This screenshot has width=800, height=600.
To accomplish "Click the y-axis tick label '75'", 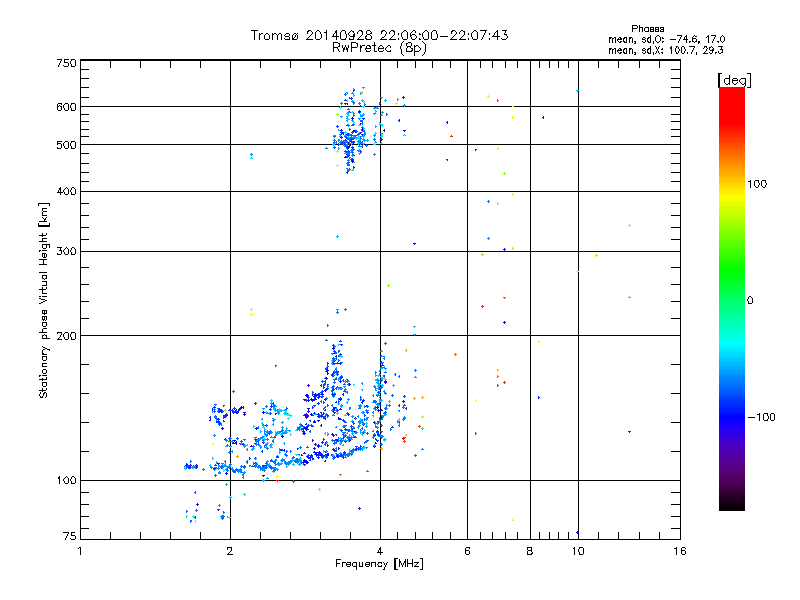I will pyautogui.click(x=70, y=536).
